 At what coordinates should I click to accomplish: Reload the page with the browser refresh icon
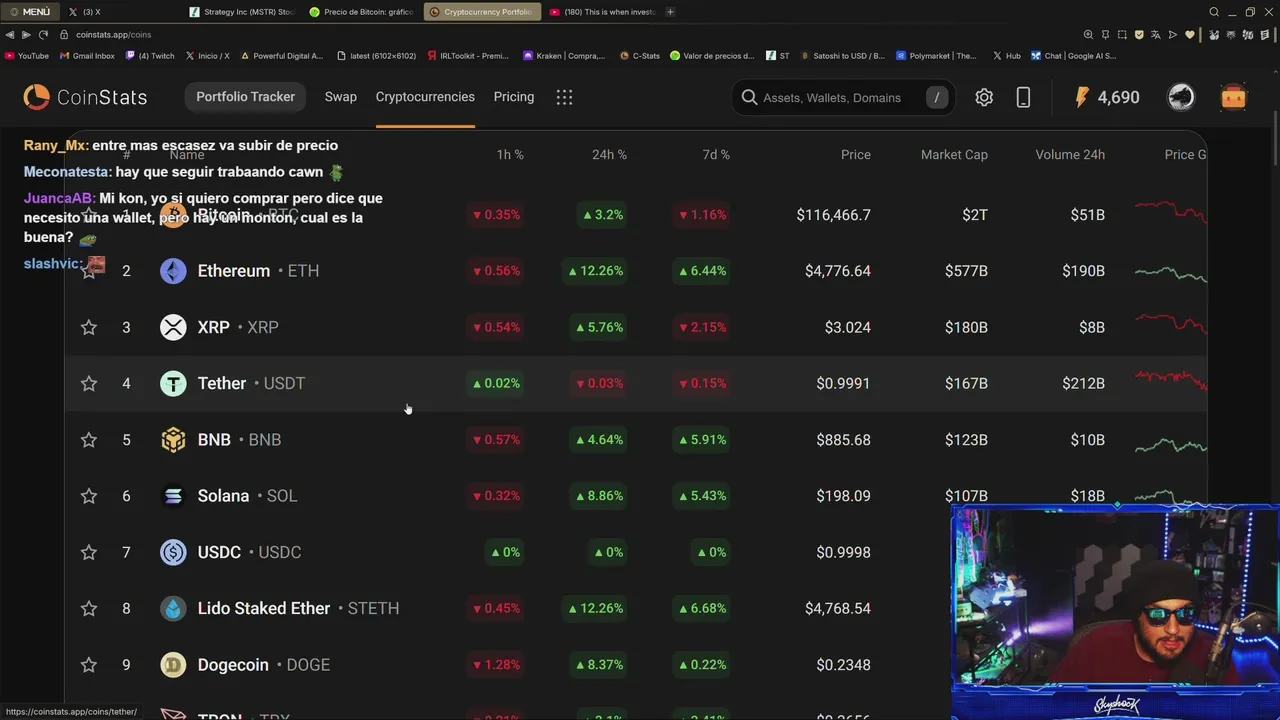point(43,34)
